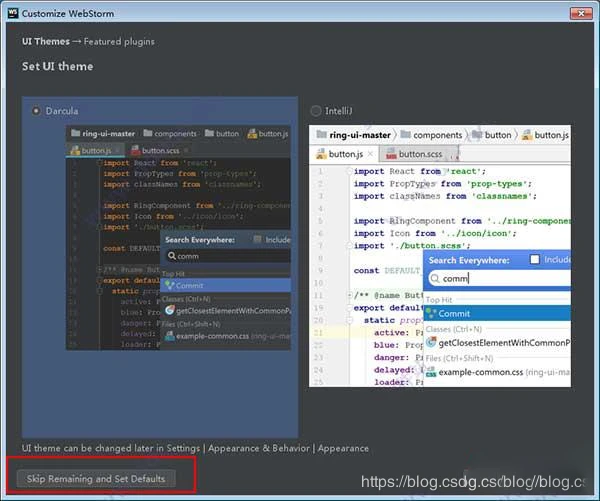
Task: Click the UI theme settings hint text
Action: (195, 448)
